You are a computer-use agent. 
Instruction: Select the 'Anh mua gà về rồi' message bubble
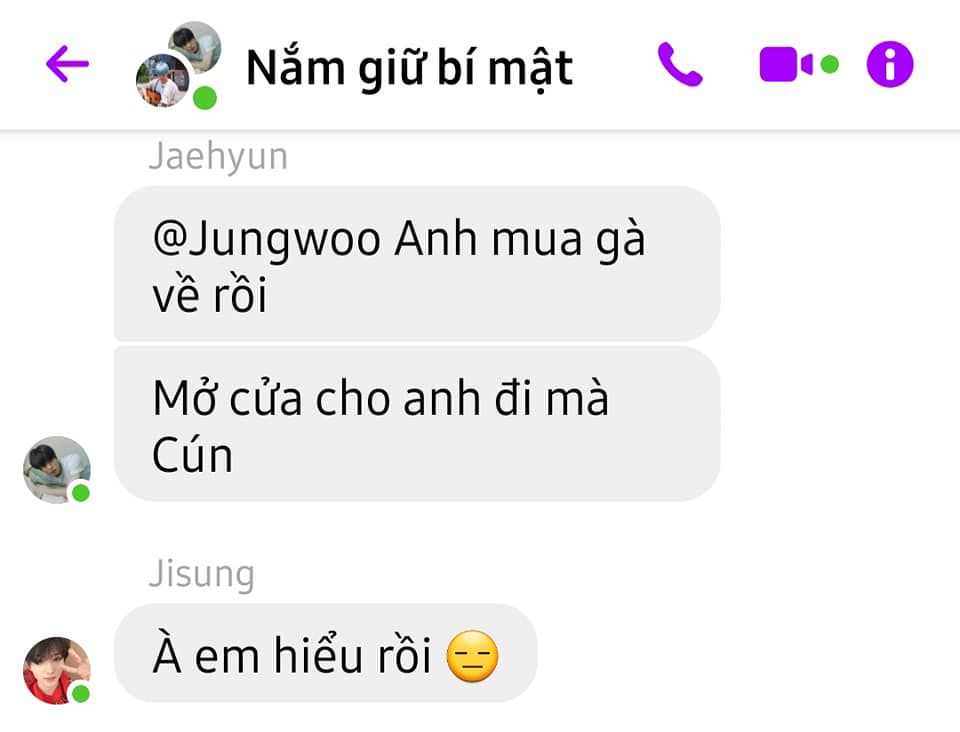(x=417, y=264)
